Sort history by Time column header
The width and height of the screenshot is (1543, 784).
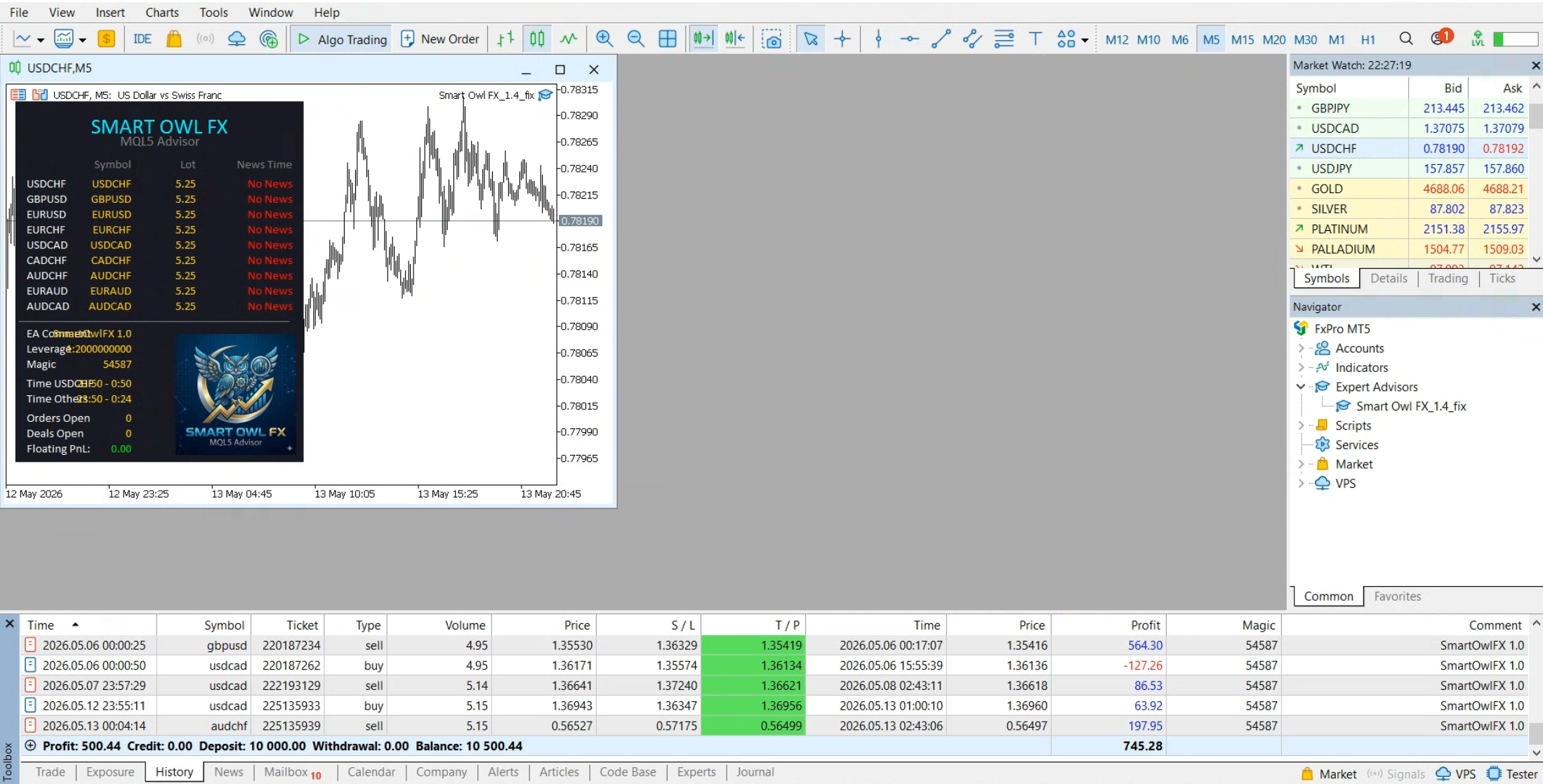tap(88, 625)
